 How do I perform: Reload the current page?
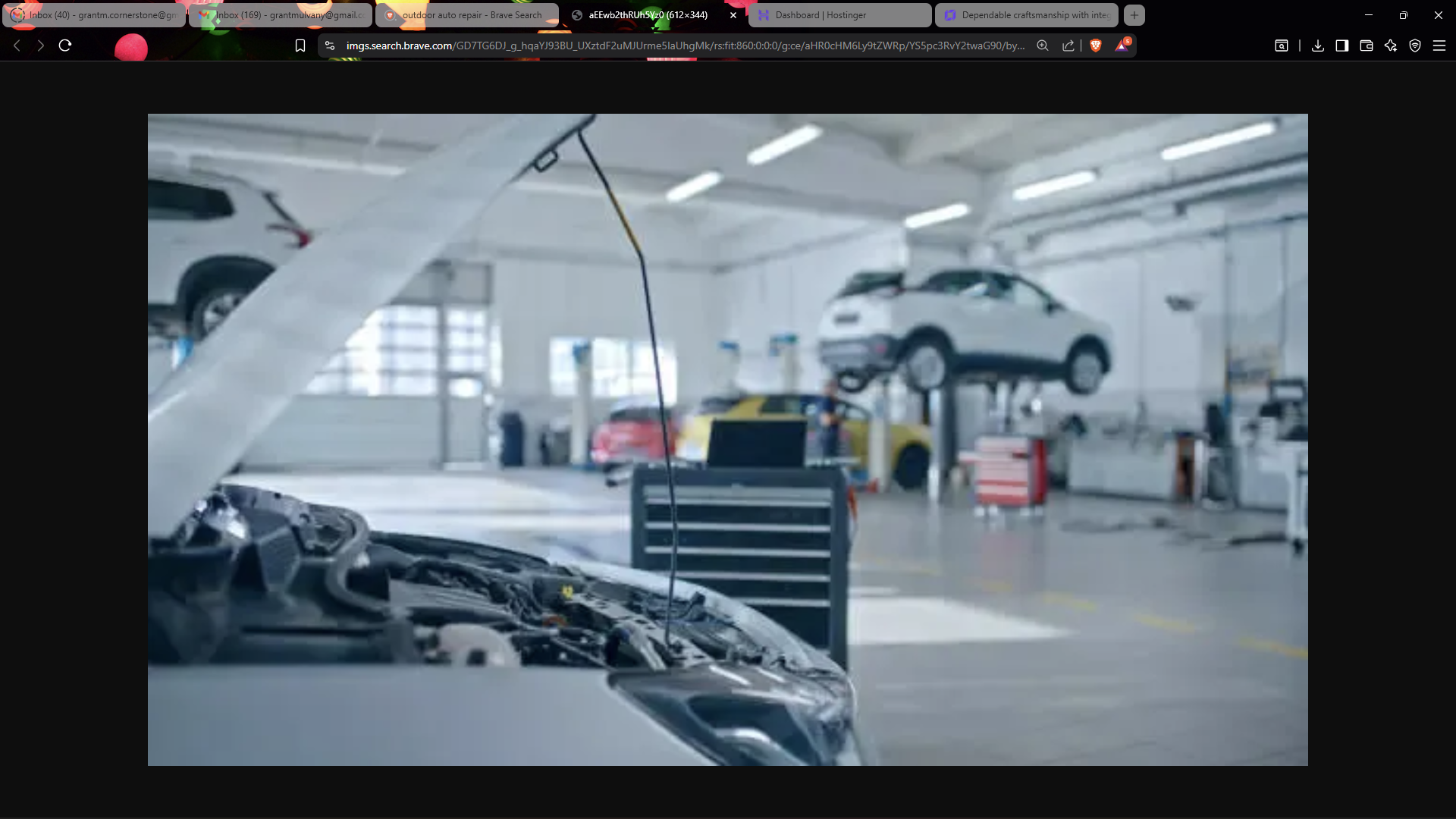(x=65, y=45)
